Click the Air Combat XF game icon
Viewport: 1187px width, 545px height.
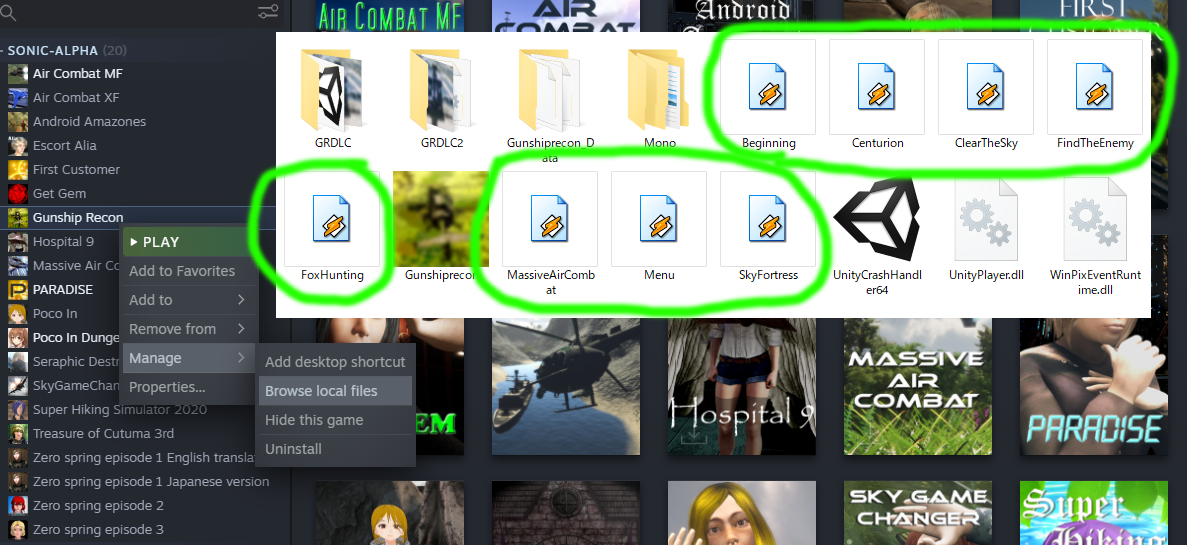coord(18,98)
